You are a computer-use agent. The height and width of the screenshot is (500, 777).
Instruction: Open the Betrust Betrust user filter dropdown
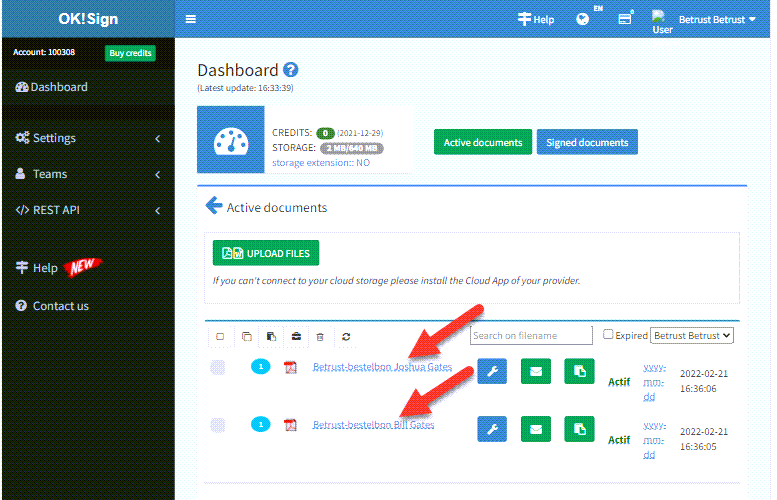[692, 335]
